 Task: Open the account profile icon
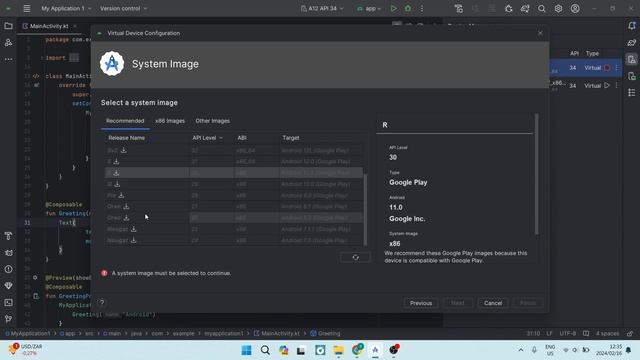(575, 9)
